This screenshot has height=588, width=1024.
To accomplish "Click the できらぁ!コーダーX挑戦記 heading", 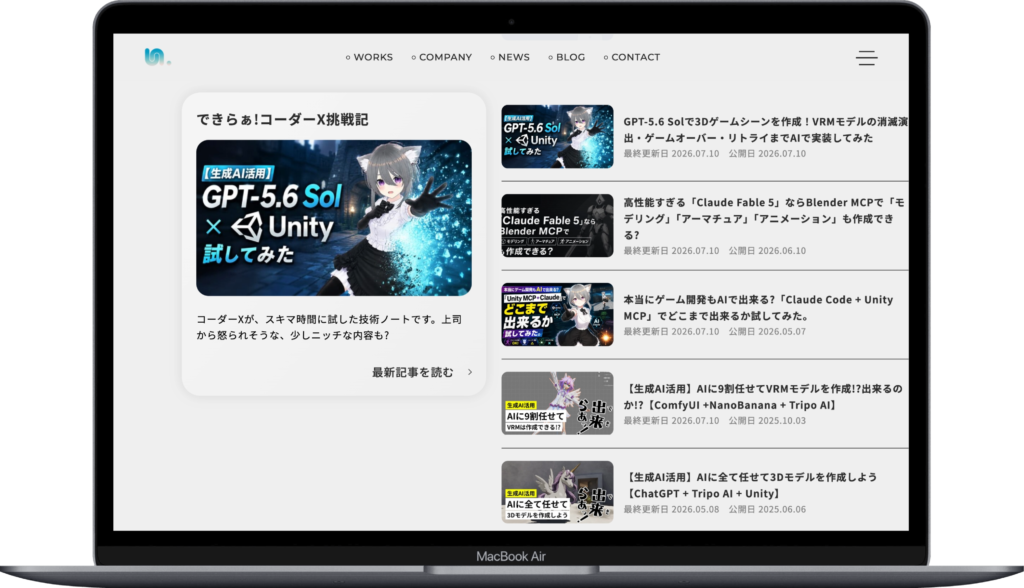I will pos(282,120).
